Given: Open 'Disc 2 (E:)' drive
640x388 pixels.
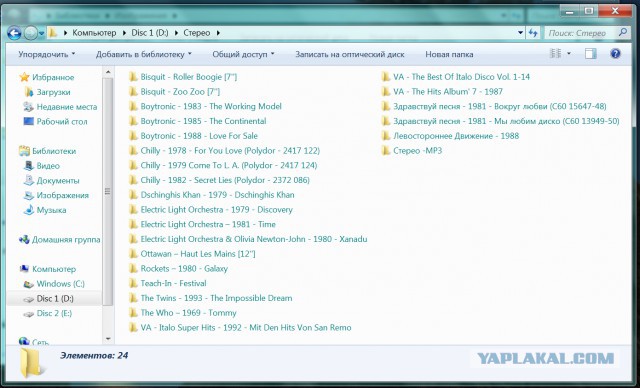Looking at the screenshot, I should (x=48, y=313).
